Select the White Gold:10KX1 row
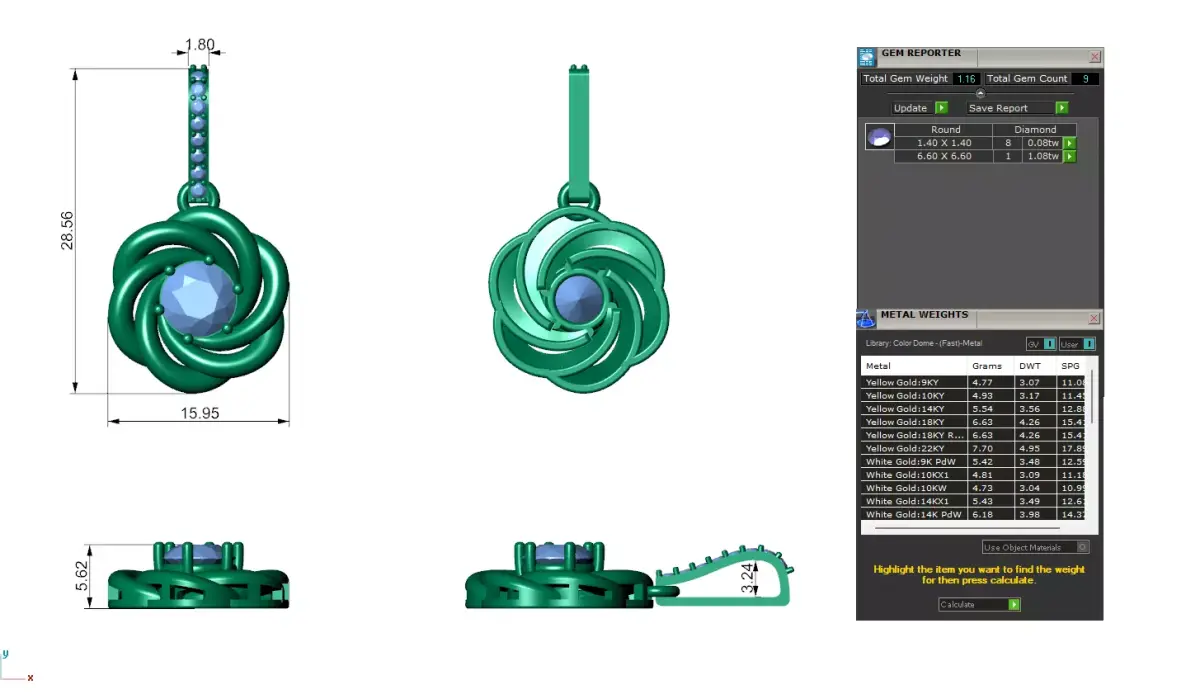Screen dimensions: 1200x699 (x=974, y=475)
